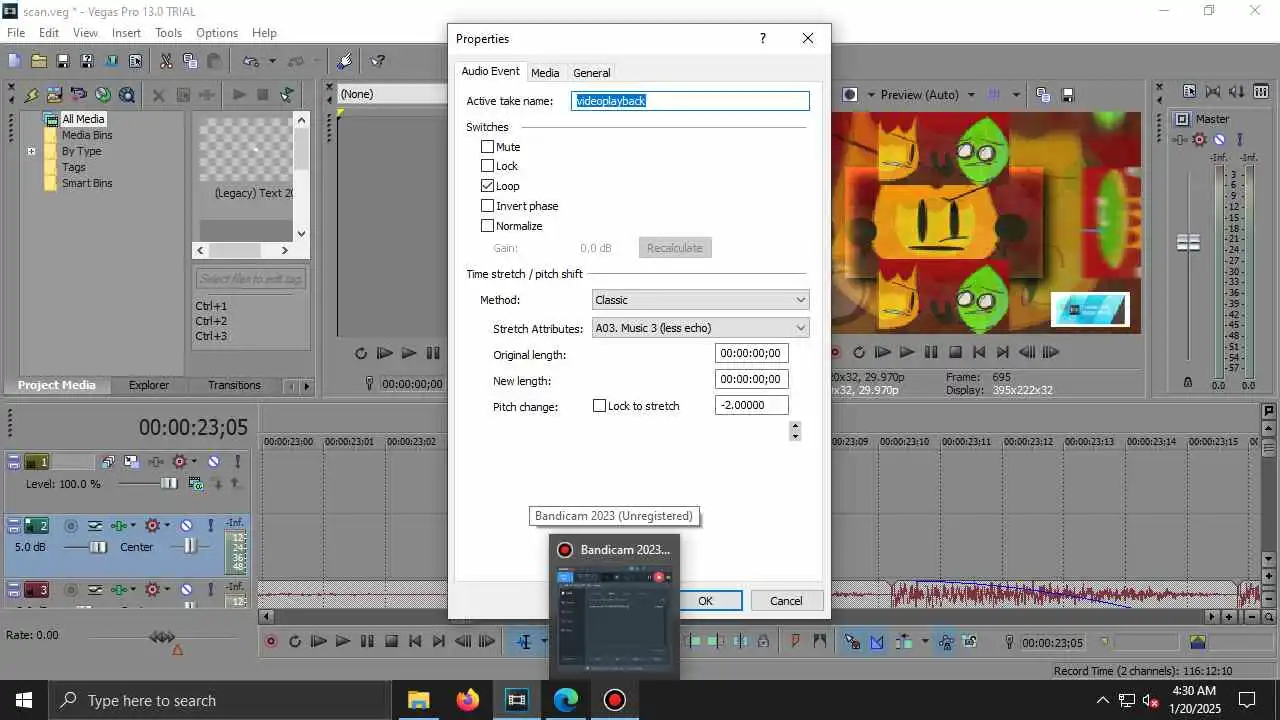Switch to the Explorer tab
The width and height of the screenshot is (1280, 720).
pyautogui.click(x=149, y=385)
